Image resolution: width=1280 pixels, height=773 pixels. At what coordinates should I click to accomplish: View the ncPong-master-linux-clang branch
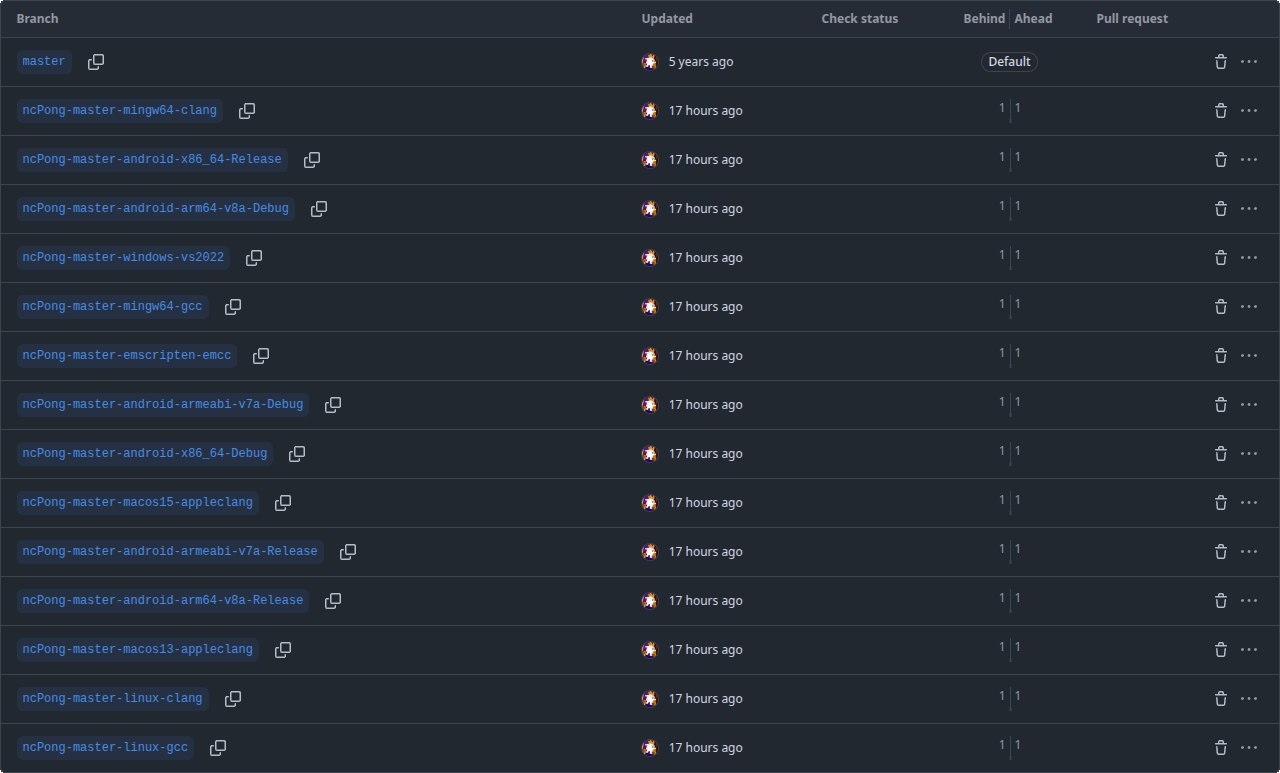click(x=112, y=699)
